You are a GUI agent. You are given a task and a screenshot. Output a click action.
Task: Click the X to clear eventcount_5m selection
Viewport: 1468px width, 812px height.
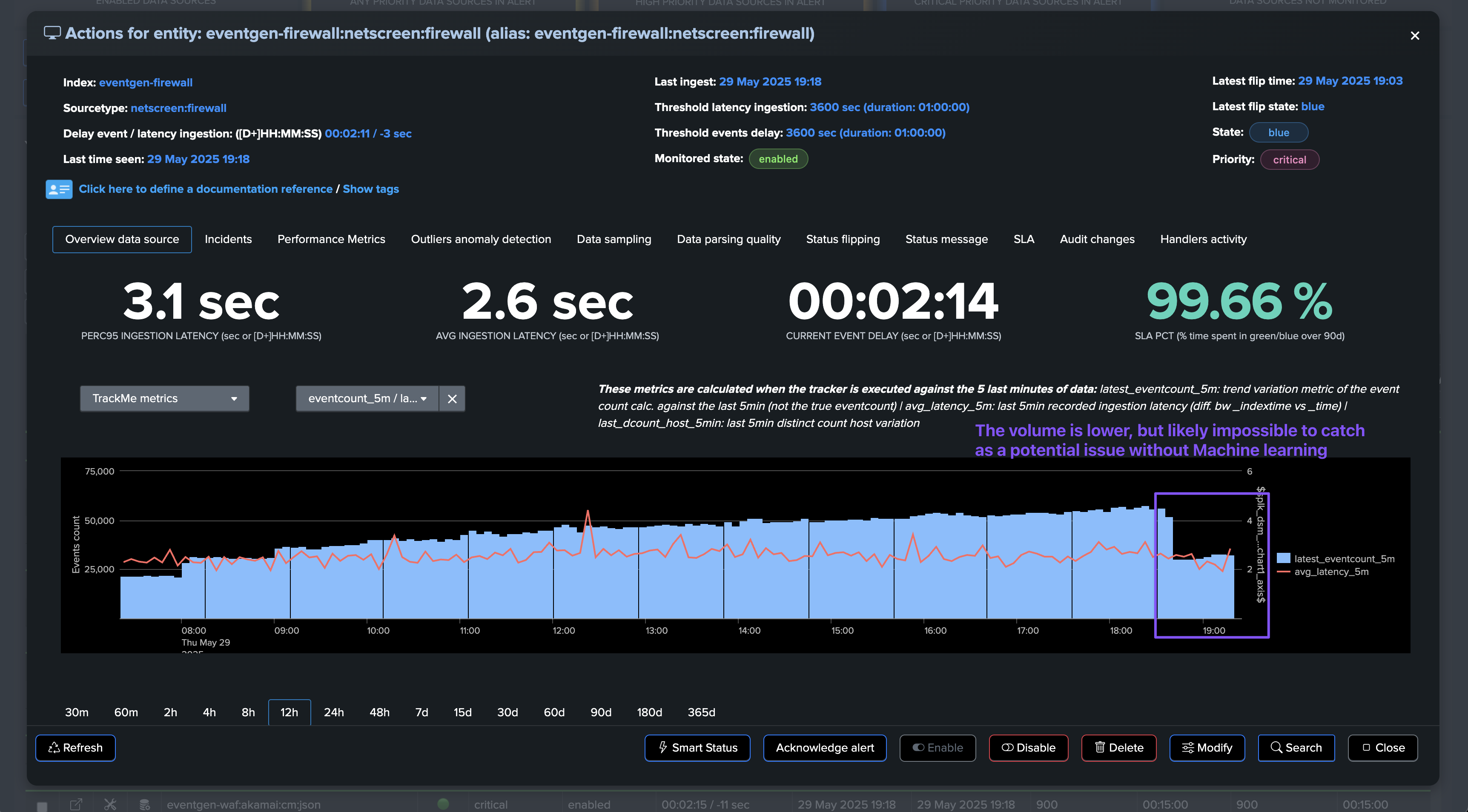(x=452, y=399)
